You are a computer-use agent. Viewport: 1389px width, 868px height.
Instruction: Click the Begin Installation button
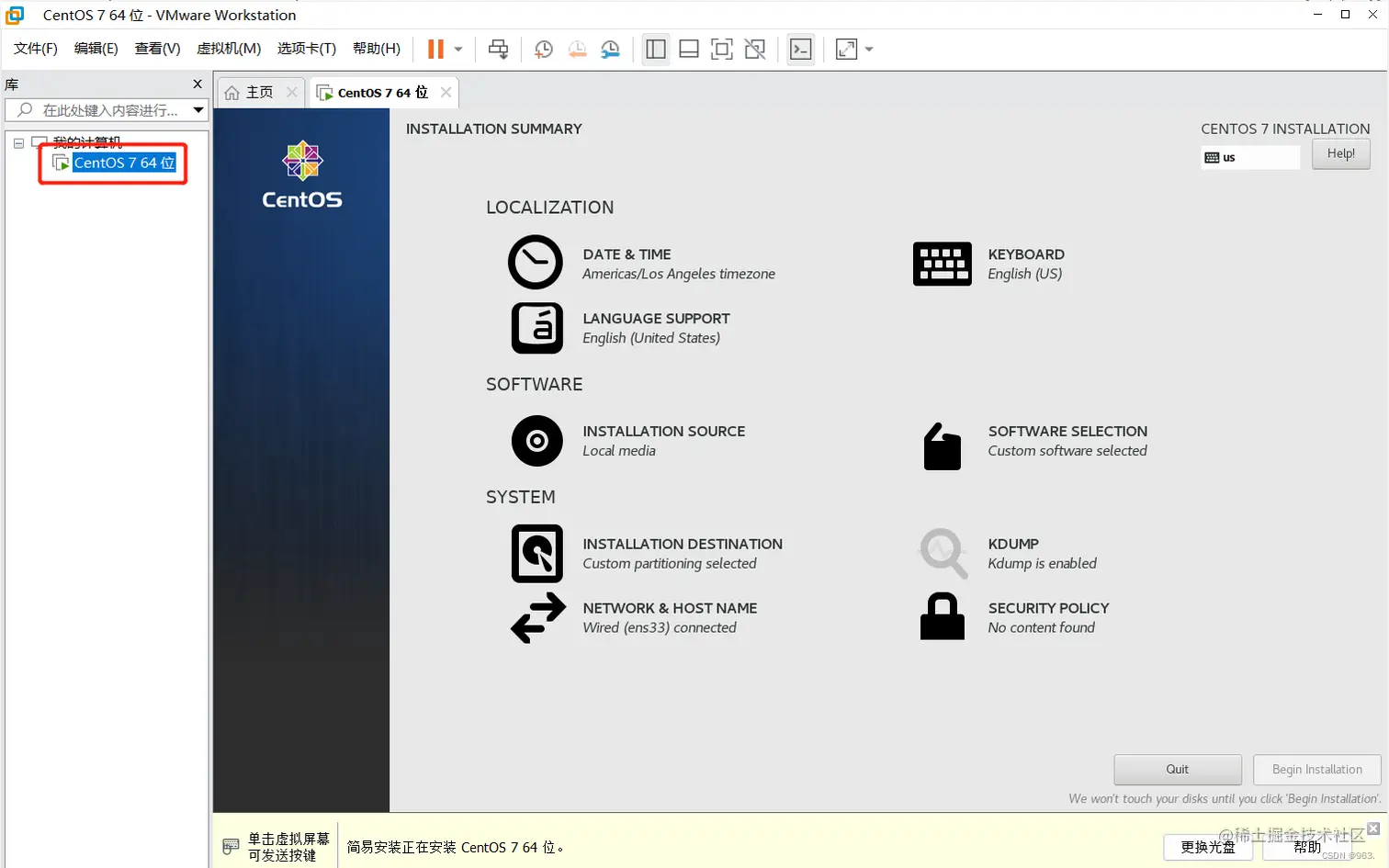point(1317,770)
